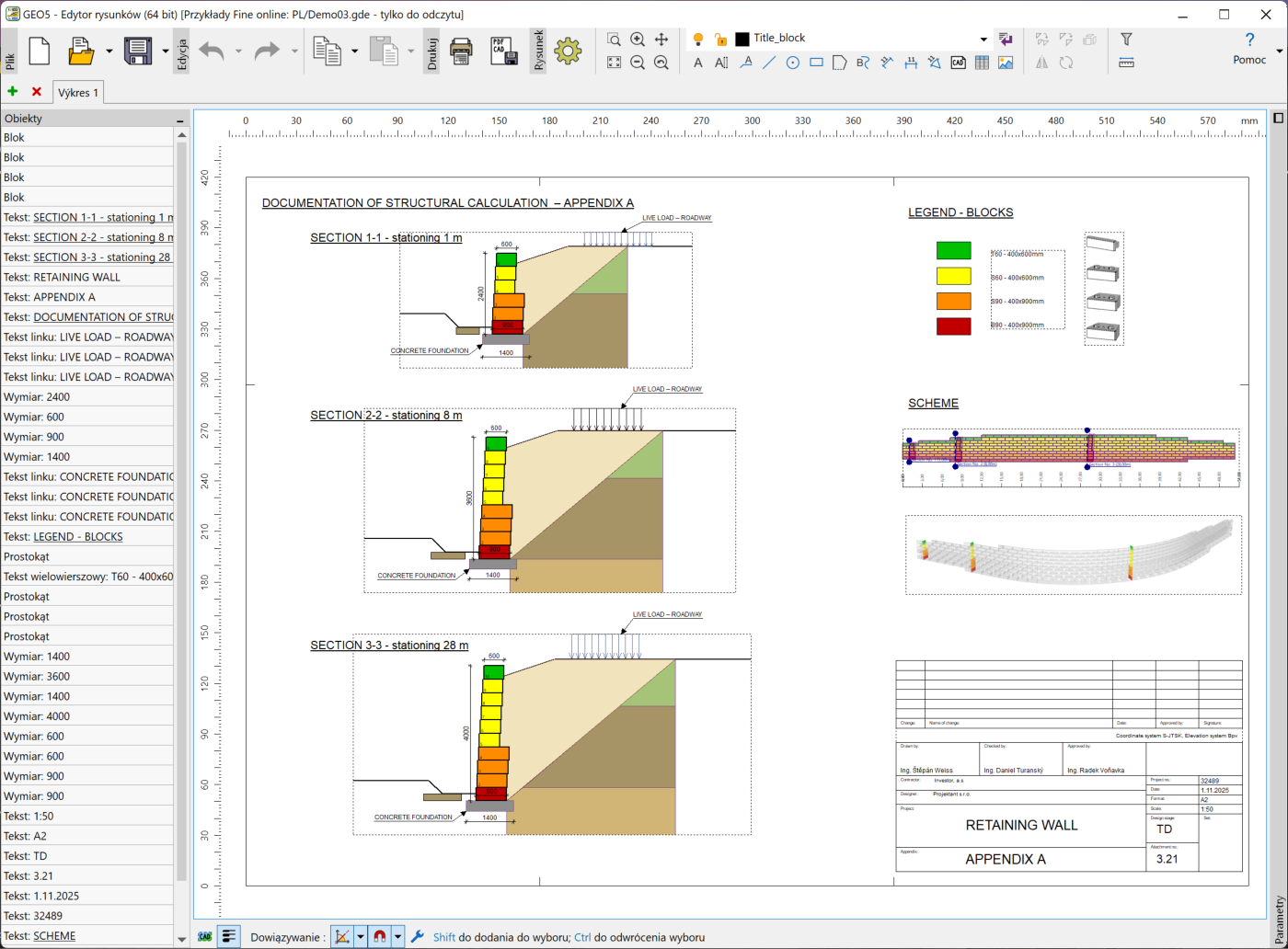Click the insert image tool icon

point(1006,63)
